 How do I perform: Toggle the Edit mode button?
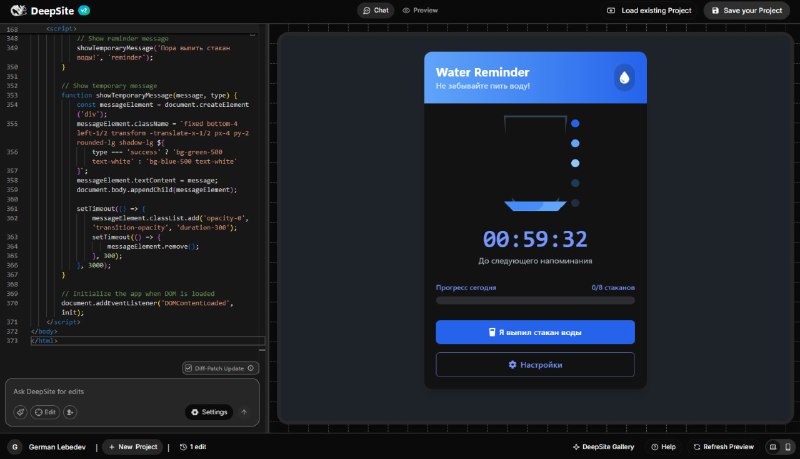(44, 412)
